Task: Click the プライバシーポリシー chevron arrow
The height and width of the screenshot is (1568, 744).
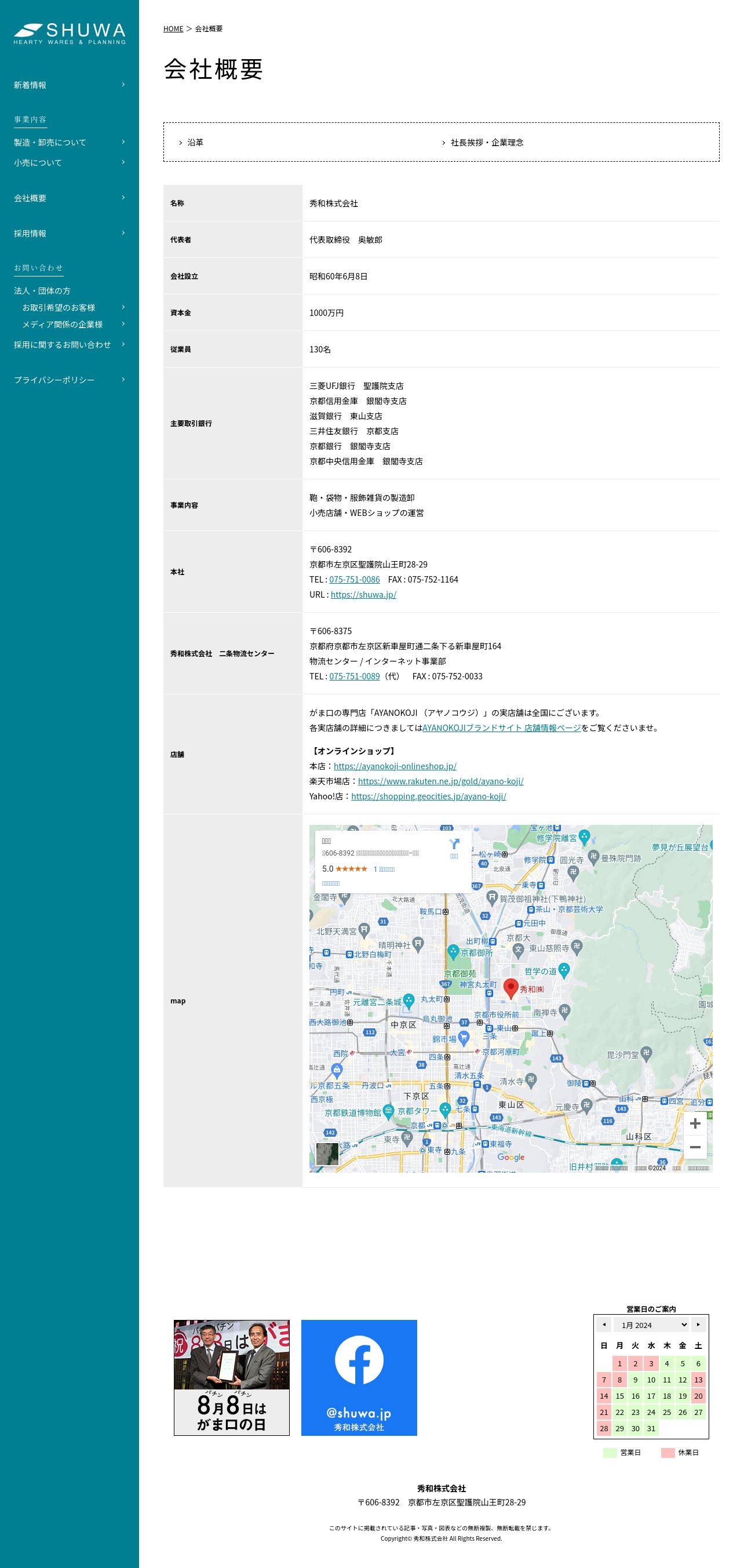Action: pos(123,380)
